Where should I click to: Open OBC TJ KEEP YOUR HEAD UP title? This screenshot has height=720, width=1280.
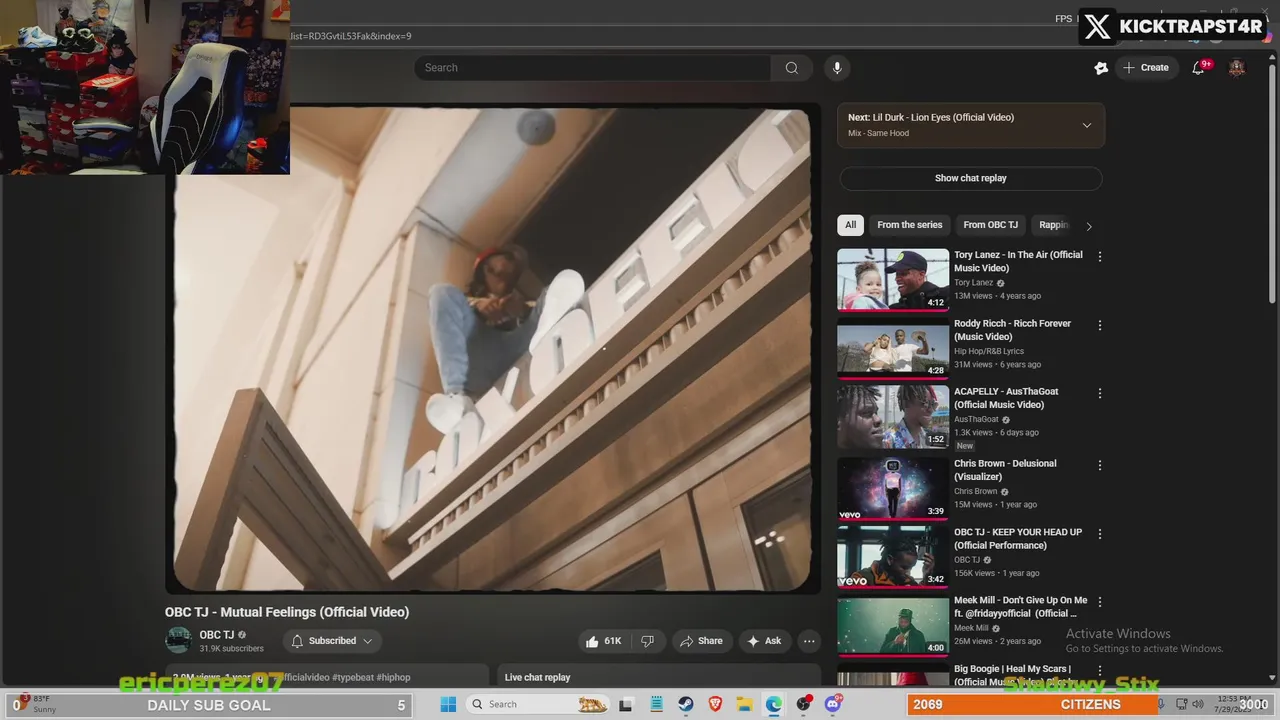(x=1018, y=539)
